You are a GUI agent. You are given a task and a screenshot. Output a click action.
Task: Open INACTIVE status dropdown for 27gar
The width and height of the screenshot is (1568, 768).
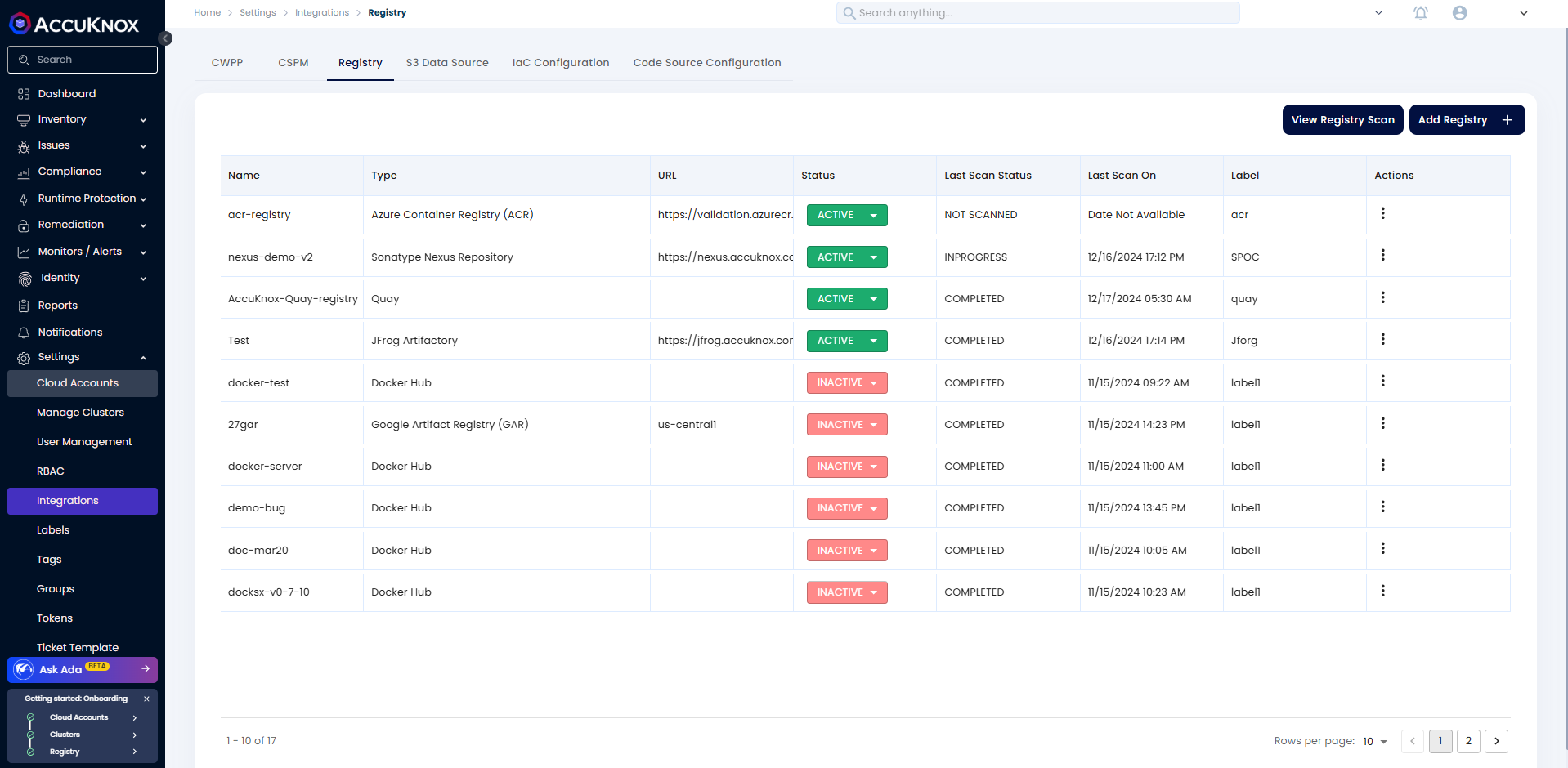847,425
